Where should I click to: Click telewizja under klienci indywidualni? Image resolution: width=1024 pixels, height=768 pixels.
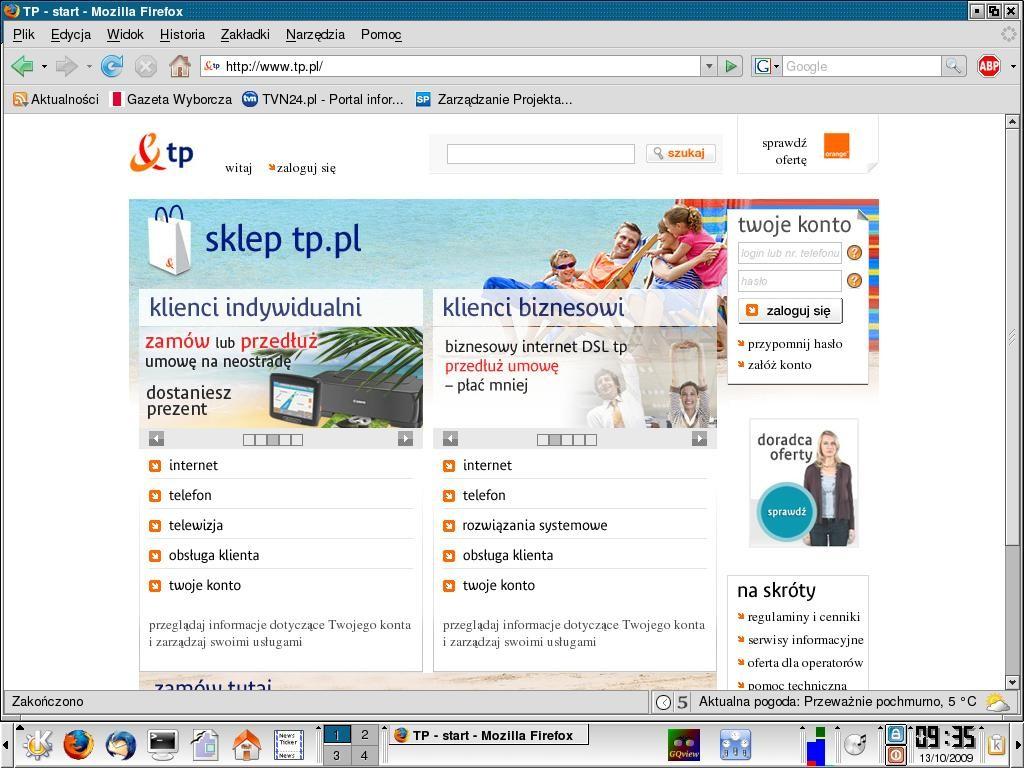click(195, 525)
